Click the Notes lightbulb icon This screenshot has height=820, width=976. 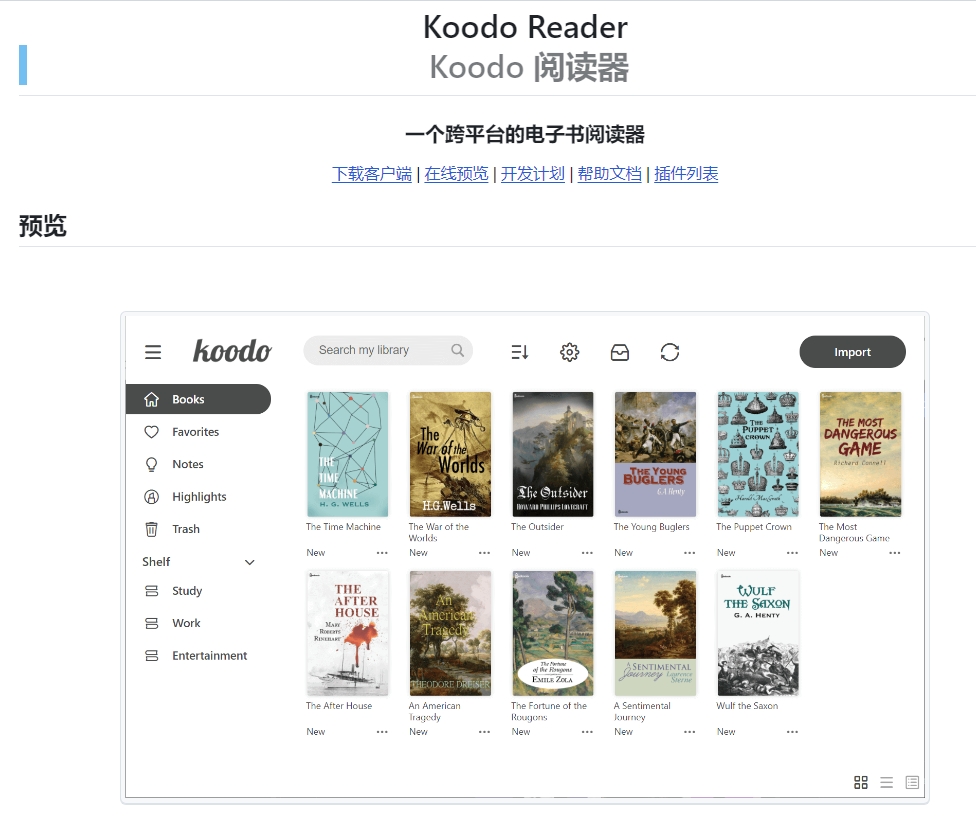tap(151, 464)
